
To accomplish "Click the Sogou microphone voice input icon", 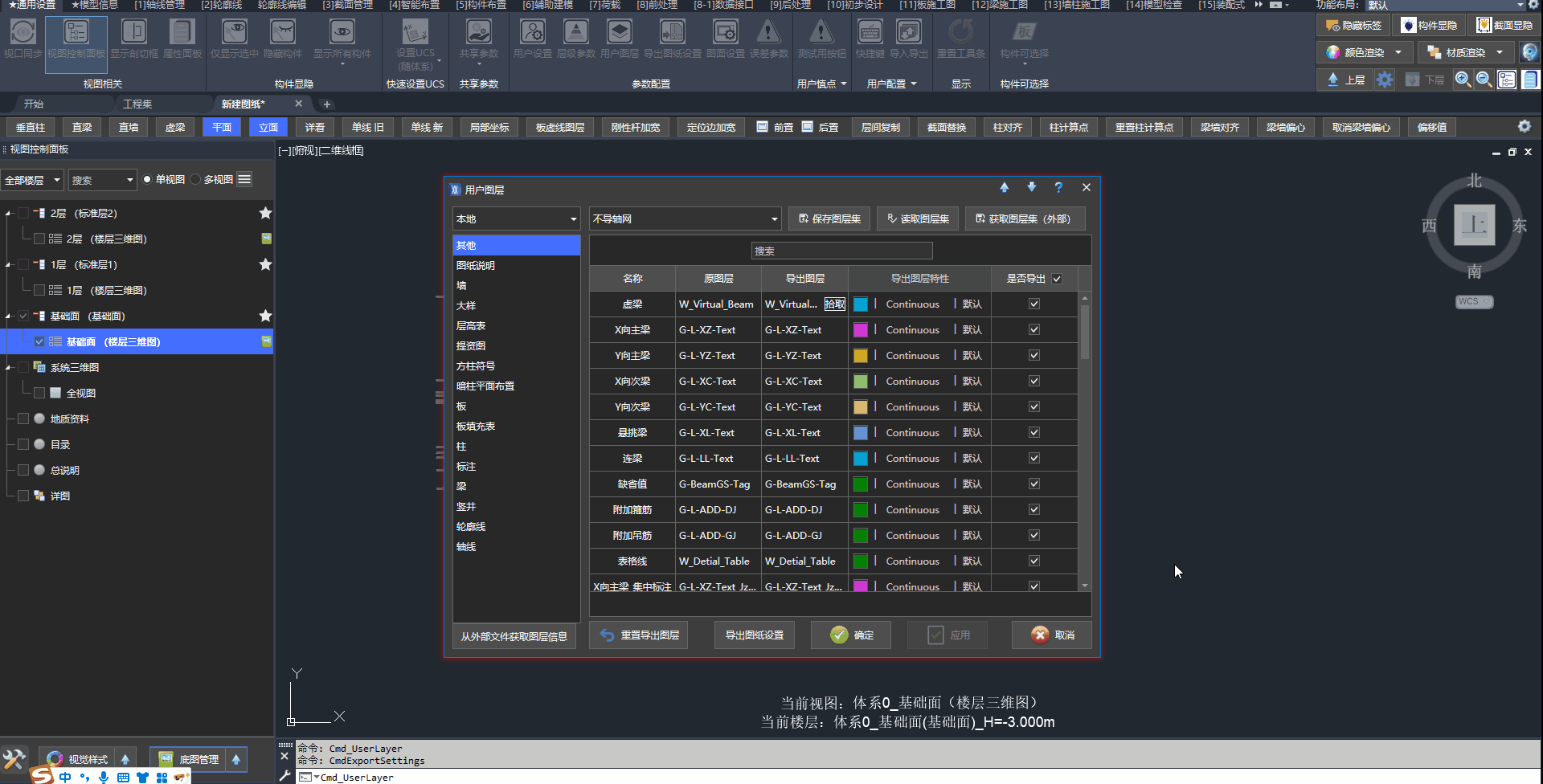I will point(104,777).
